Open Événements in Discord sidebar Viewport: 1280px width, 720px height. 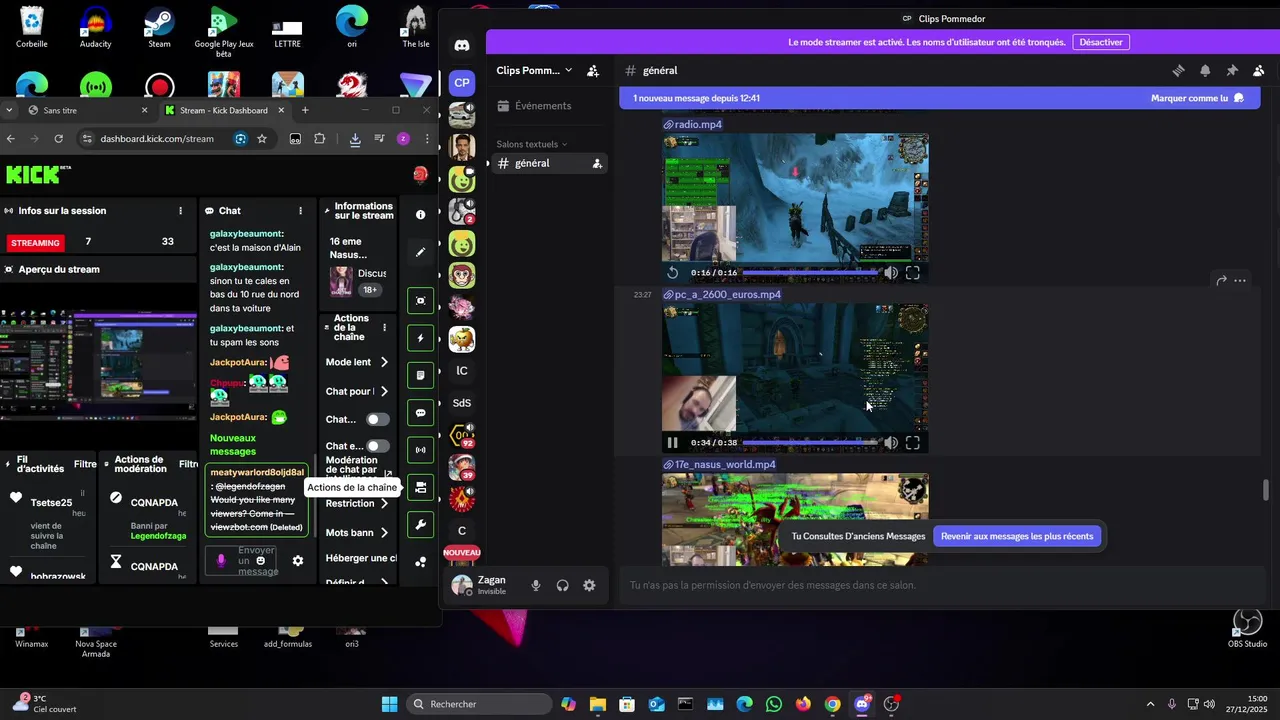click(549, 106)
